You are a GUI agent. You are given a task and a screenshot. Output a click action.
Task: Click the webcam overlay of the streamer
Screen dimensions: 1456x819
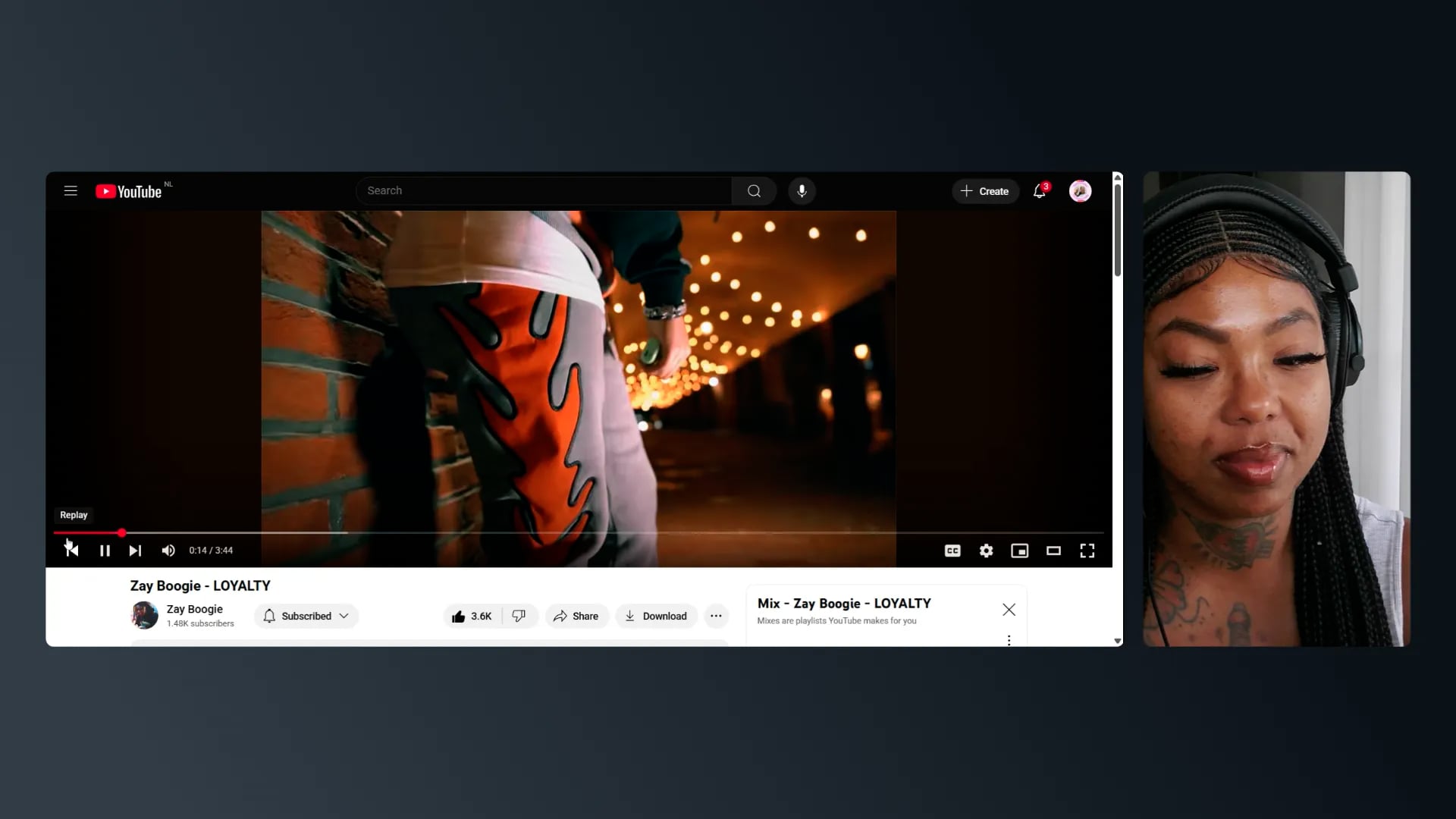pos(1276,409)
